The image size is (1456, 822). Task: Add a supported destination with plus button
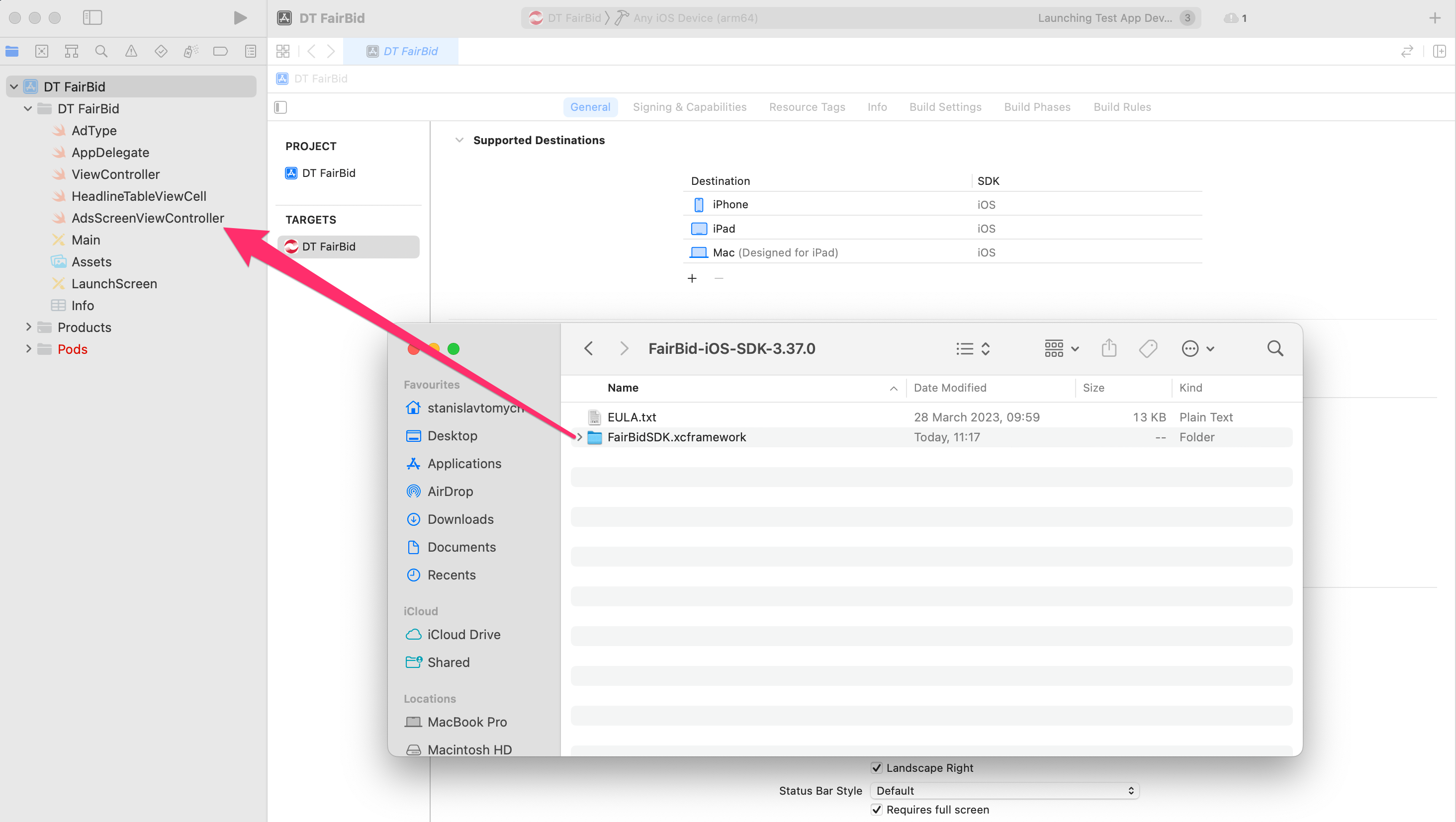[x=692, y=278]
